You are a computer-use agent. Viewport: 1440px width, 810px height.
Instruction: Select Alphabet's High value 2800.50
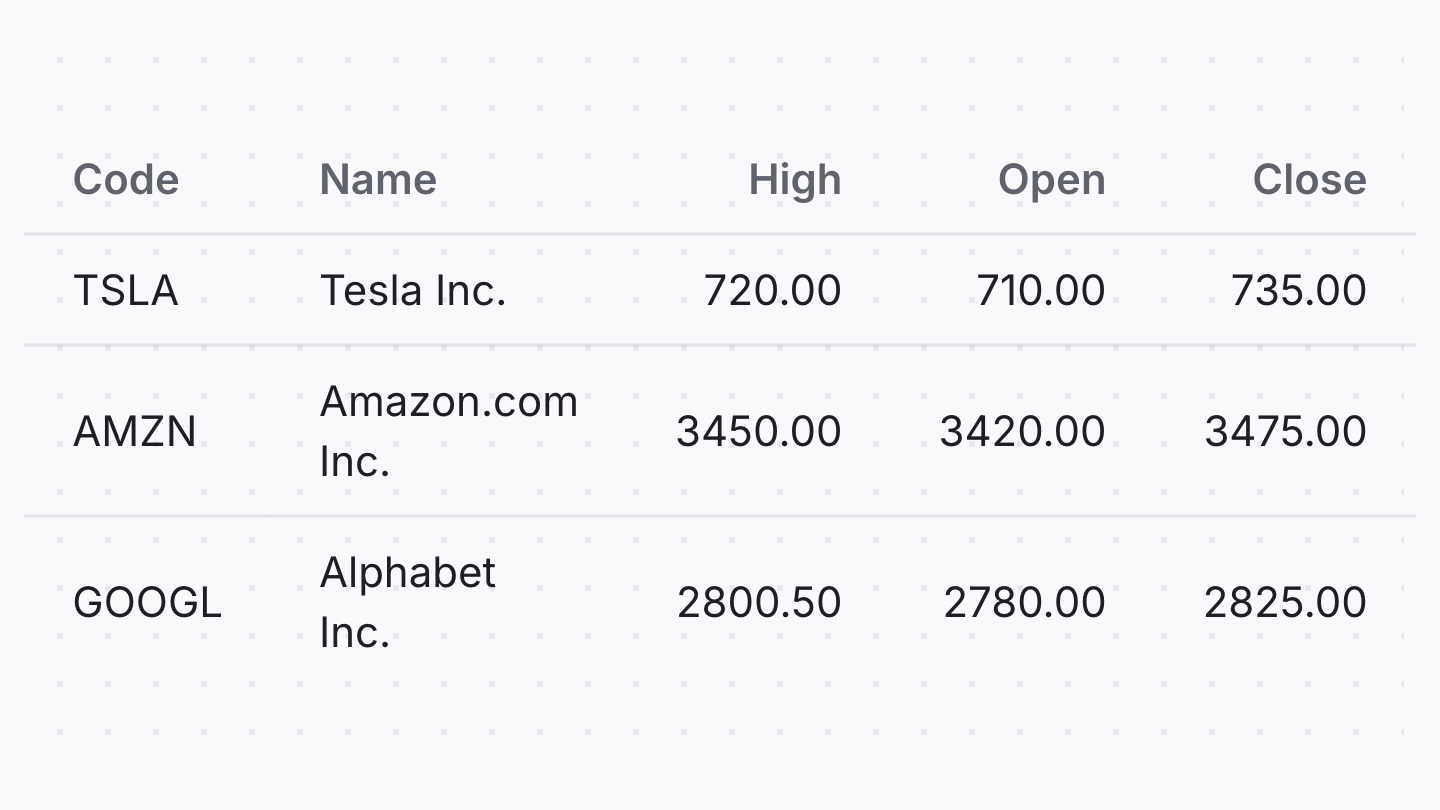[759, 603]
